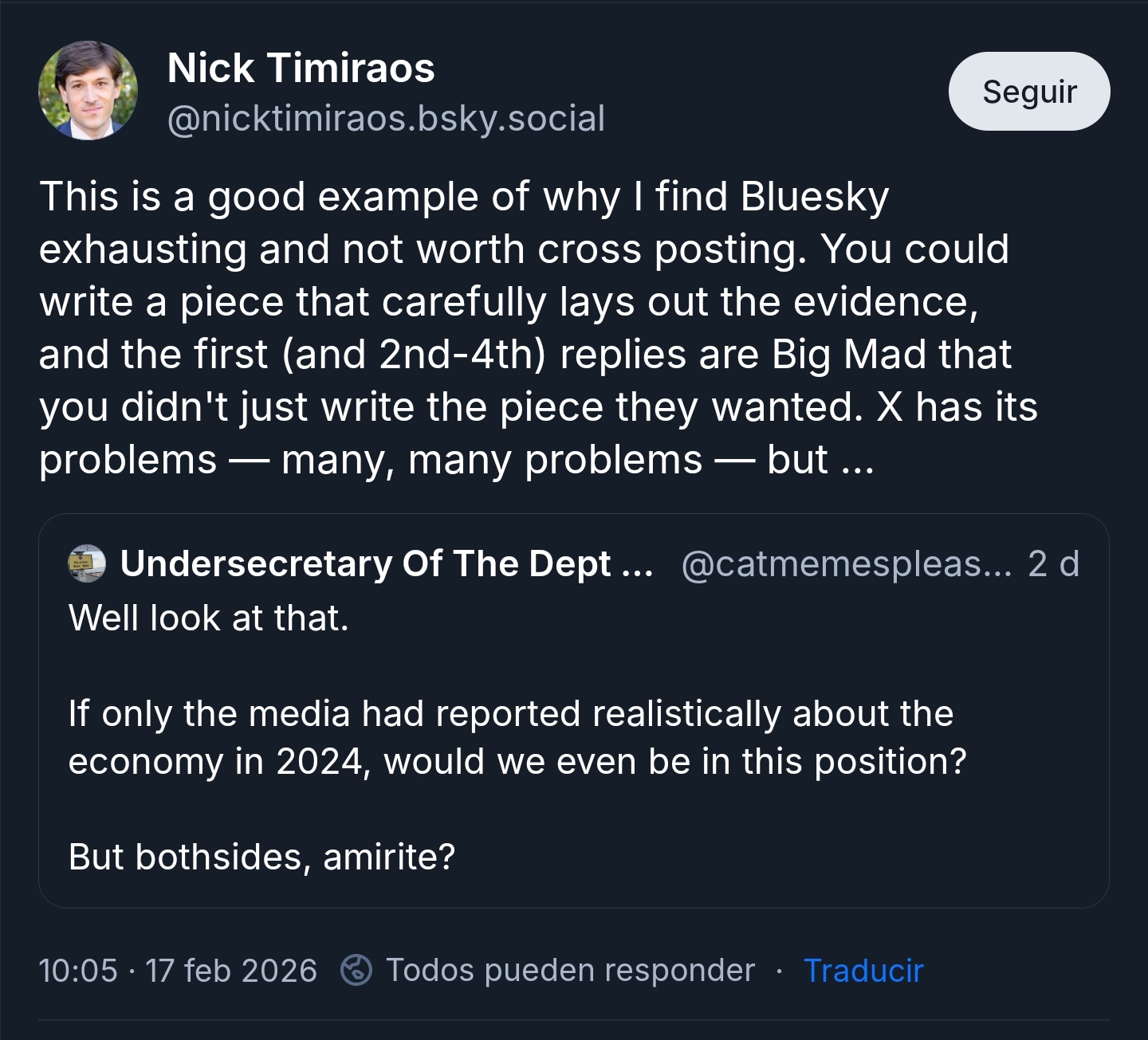The image size is (1148, 1040).
Task: Open the "Todos pueden responder" reply setting
Action: 570,971
